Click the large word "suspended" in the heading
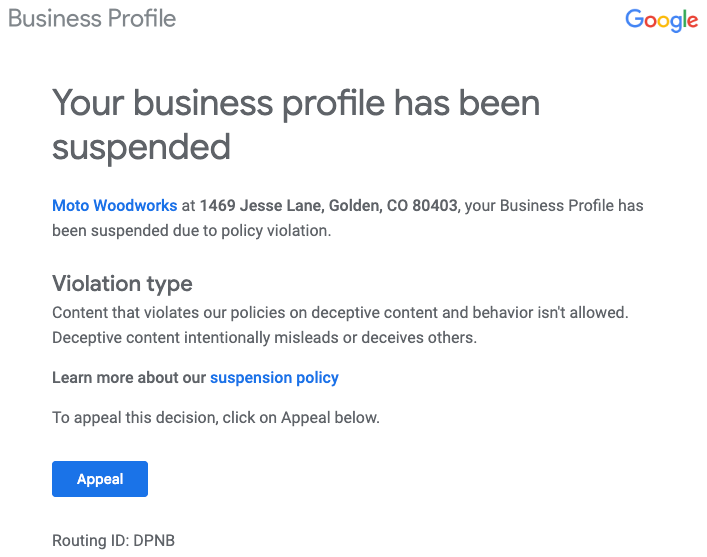This screenshot has width=707, height=557. pyautogui.click(x=141, y=147)
